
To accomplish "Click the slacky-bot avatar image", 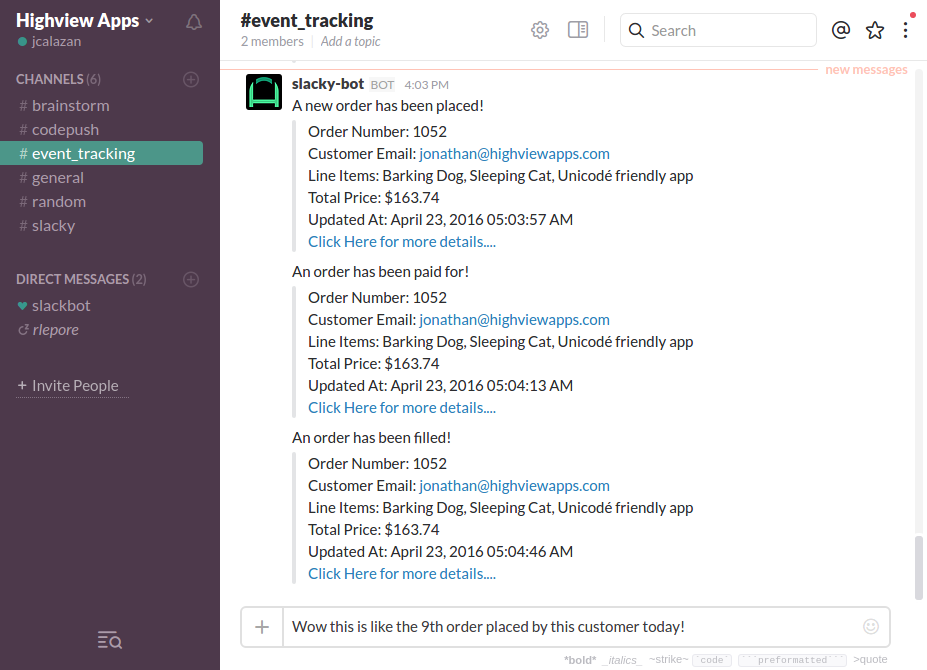I will [264, 92].
